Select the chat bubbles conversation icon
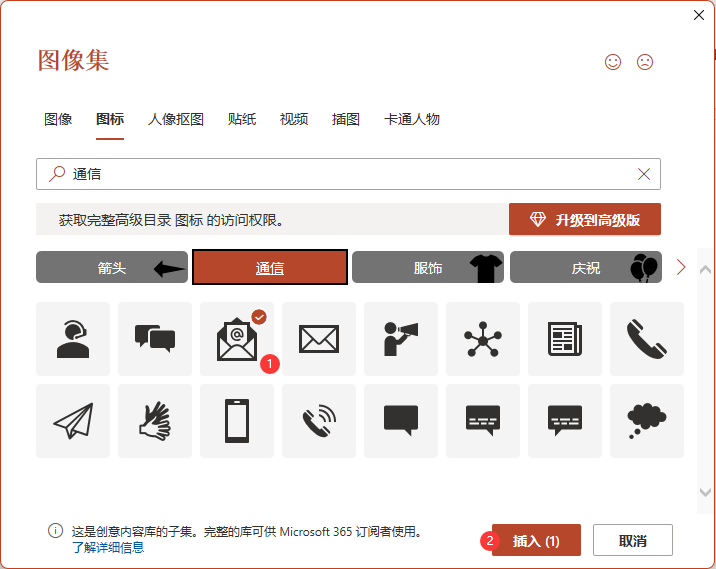The width and height of the screenshot is (716, 569). (x=155, y=339)
